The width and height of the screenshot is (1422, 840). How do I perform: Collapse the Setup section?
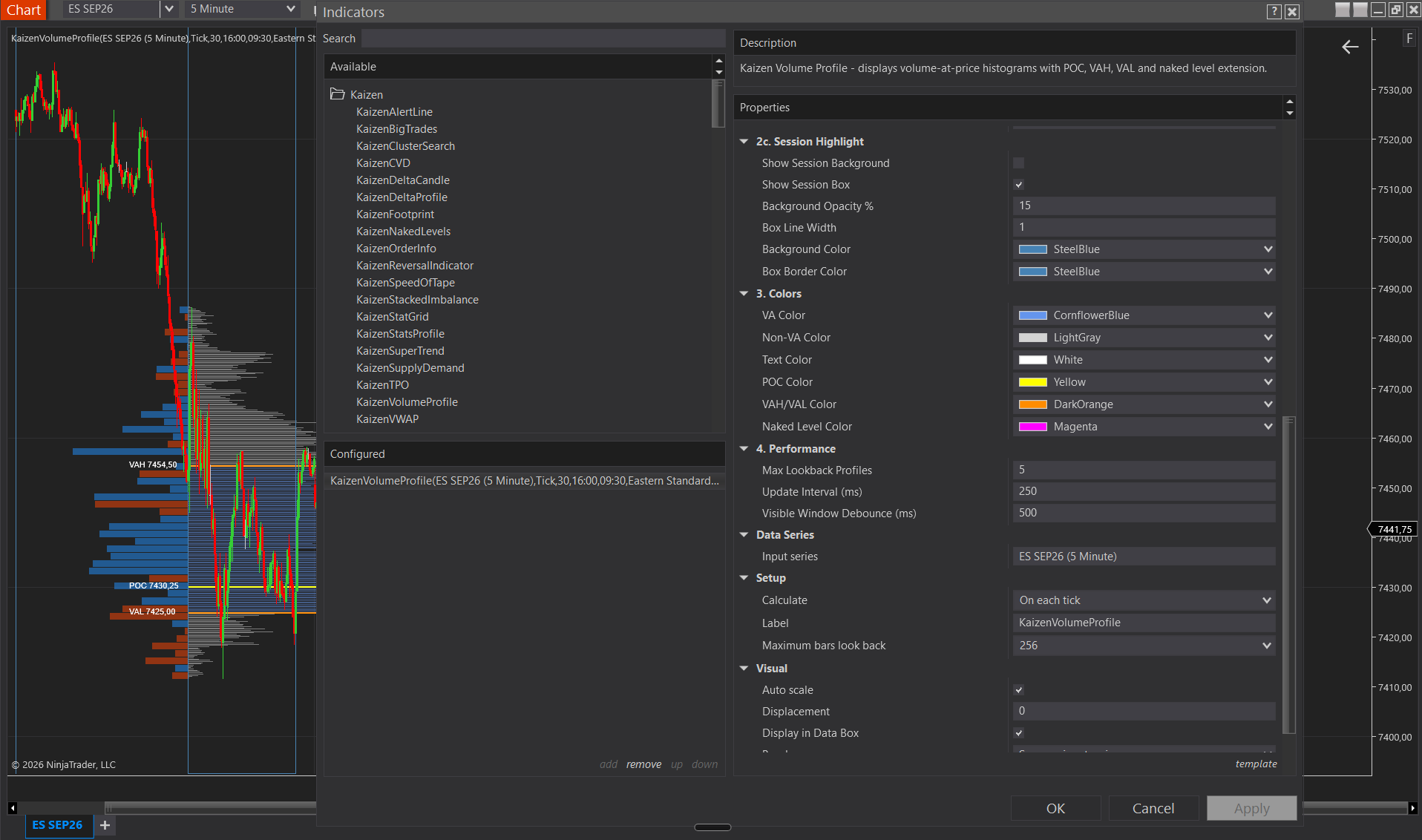(744, 578)
